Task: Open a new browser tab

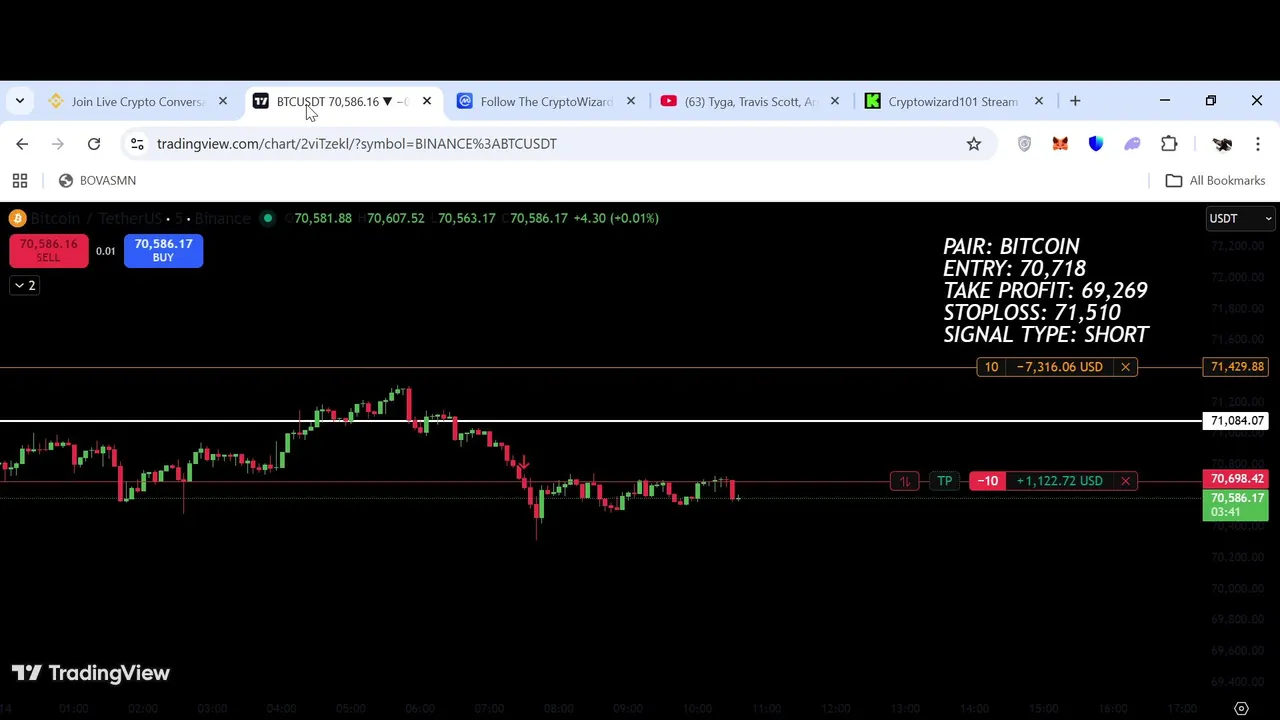Action: pos(1075,101)
